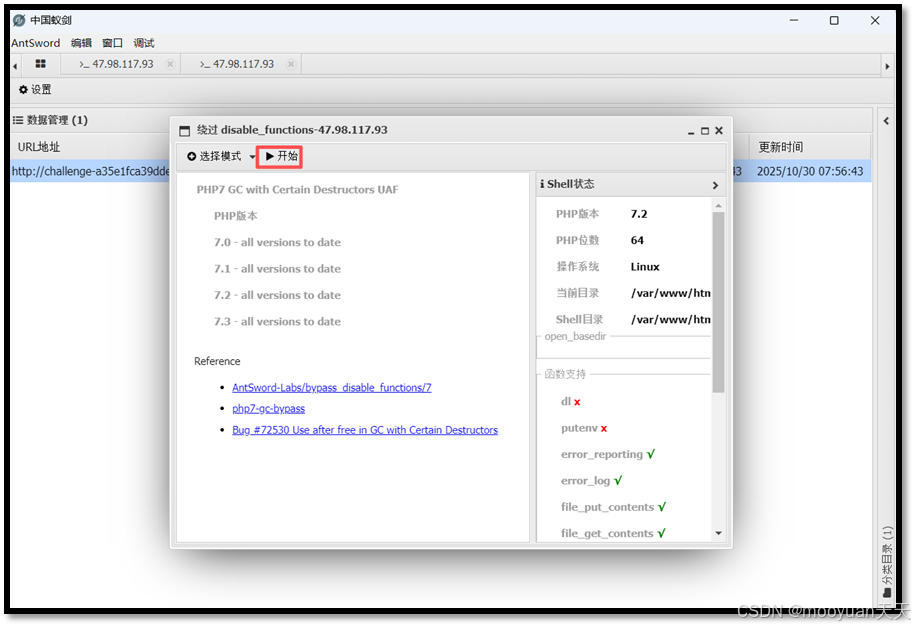The width and height of the screenshot is (915, 627).
Task: Click the 当前目录 path value
Action: [670, 293]
